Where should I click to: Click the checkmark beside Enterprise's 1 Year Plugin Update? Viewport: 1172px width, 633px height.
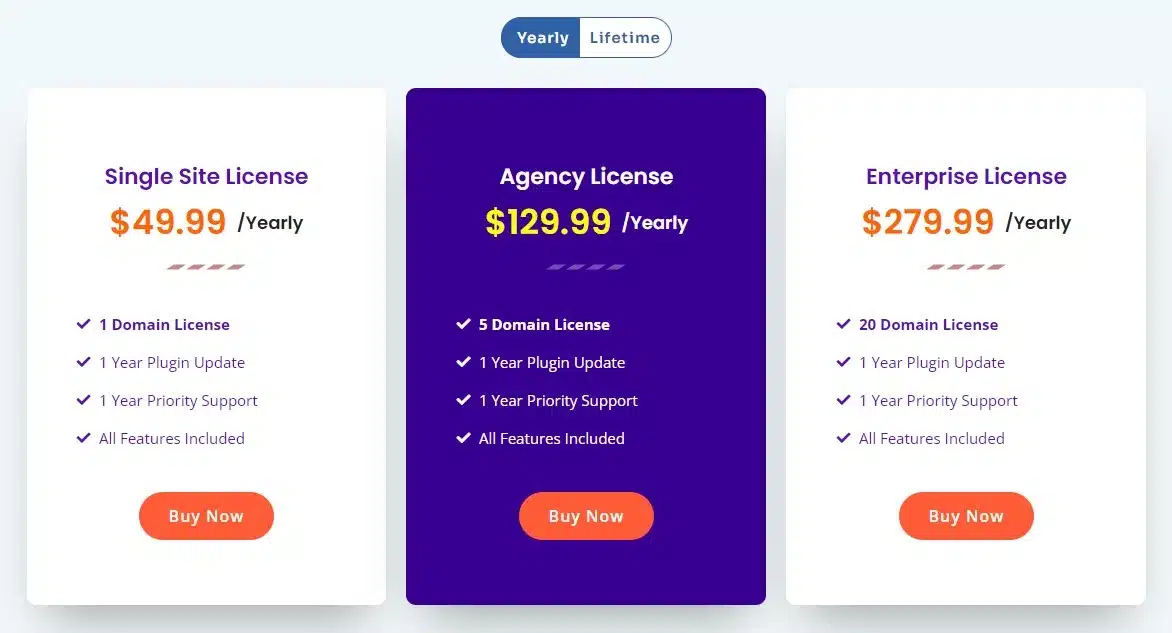tap(844, 362)
